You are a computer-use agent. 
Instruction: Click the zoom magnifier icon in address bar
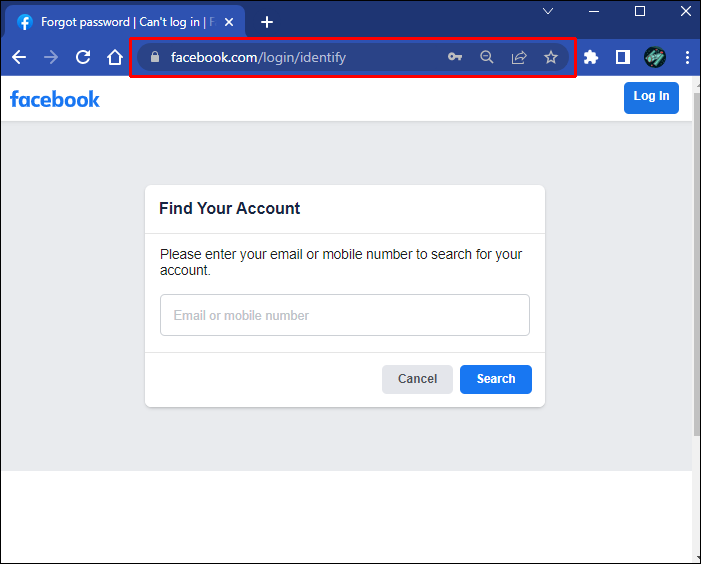tap(487, 57)
